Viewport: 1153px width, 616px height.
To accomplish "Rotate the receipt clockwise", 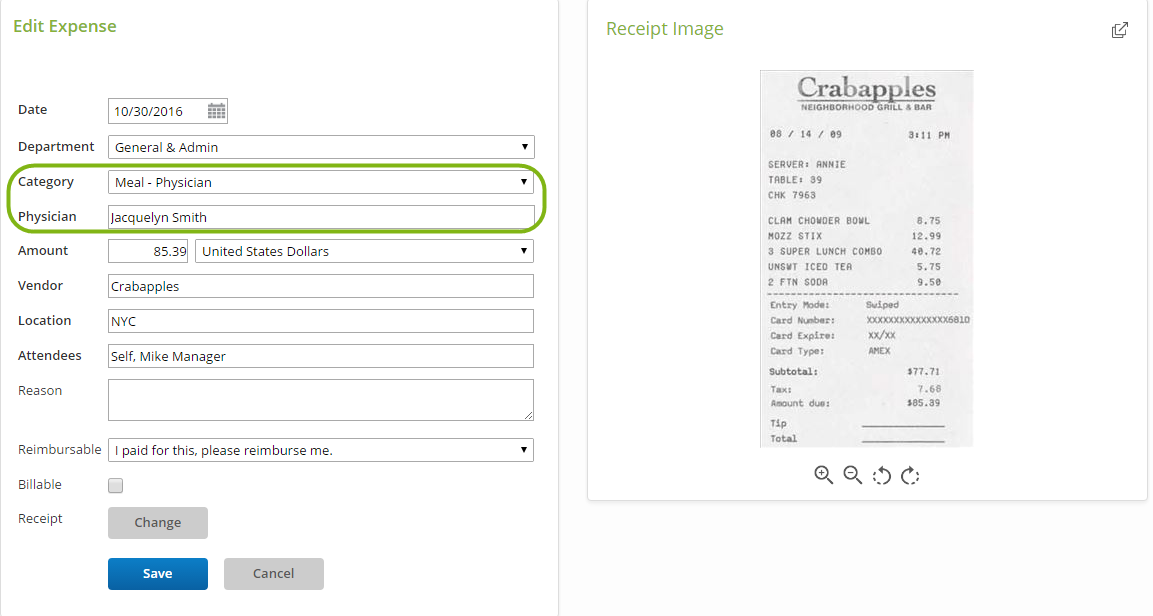I will click(910, 475).
